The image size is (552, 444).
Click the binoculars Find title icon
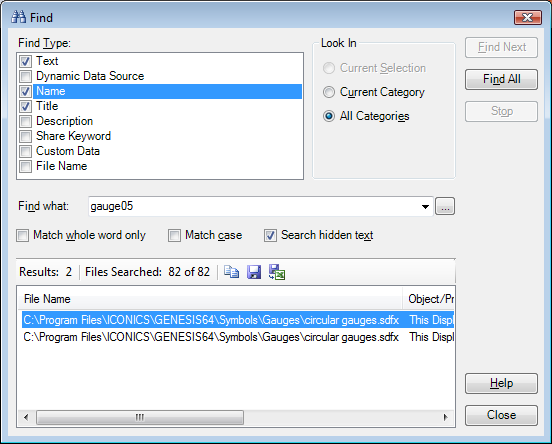tap(18, 17)
